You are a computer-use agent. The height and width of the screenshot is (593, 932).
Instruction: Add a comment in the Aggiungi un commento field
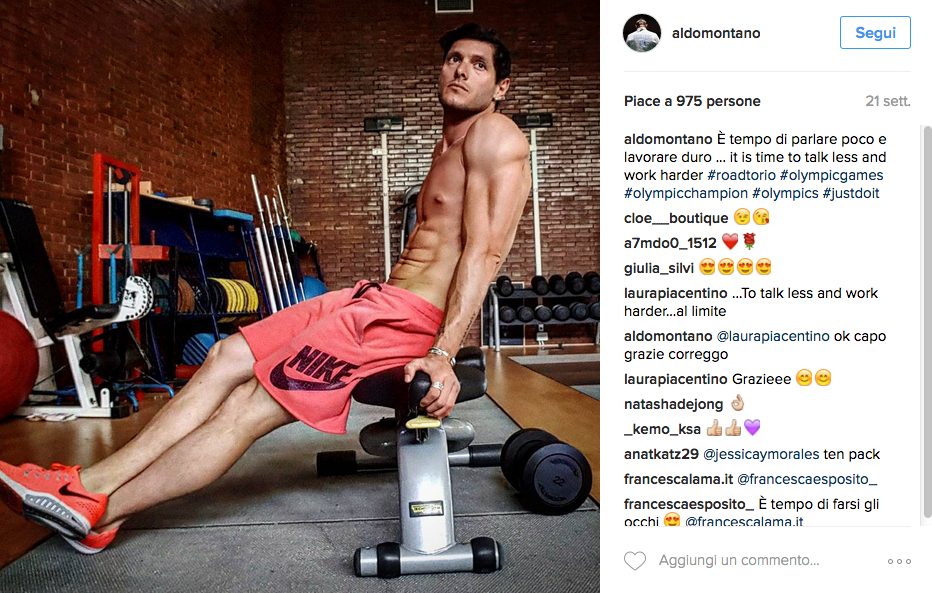pyautogui.click(x=739, y=560)
